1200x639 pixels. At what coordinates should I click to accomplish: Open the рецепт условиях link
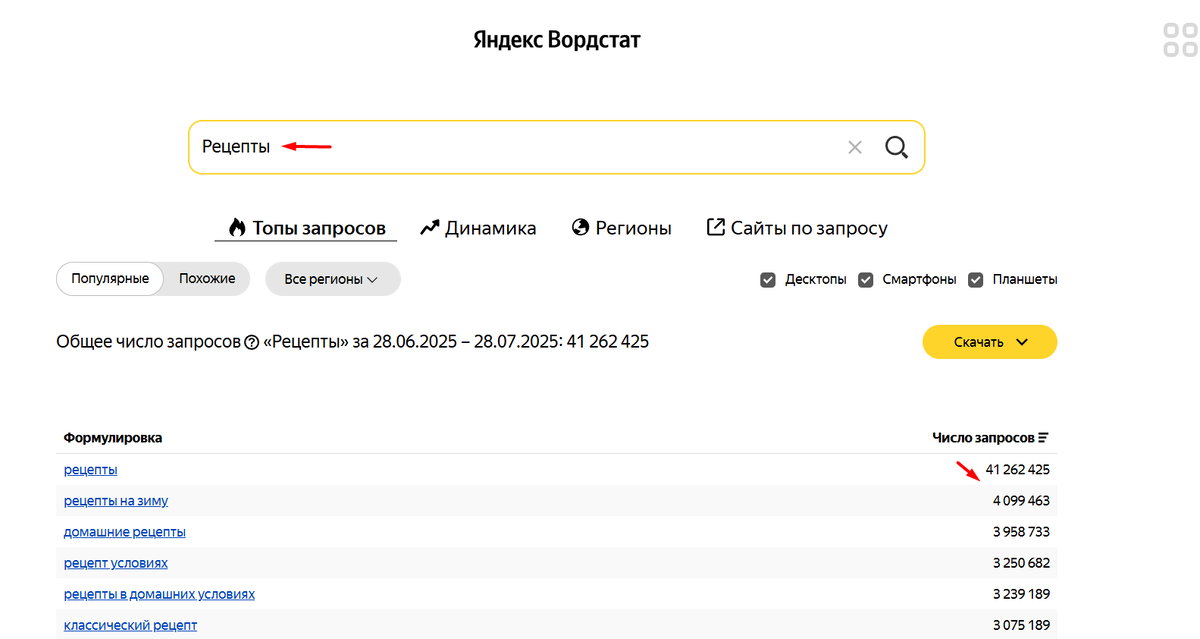tap(116, 563)
